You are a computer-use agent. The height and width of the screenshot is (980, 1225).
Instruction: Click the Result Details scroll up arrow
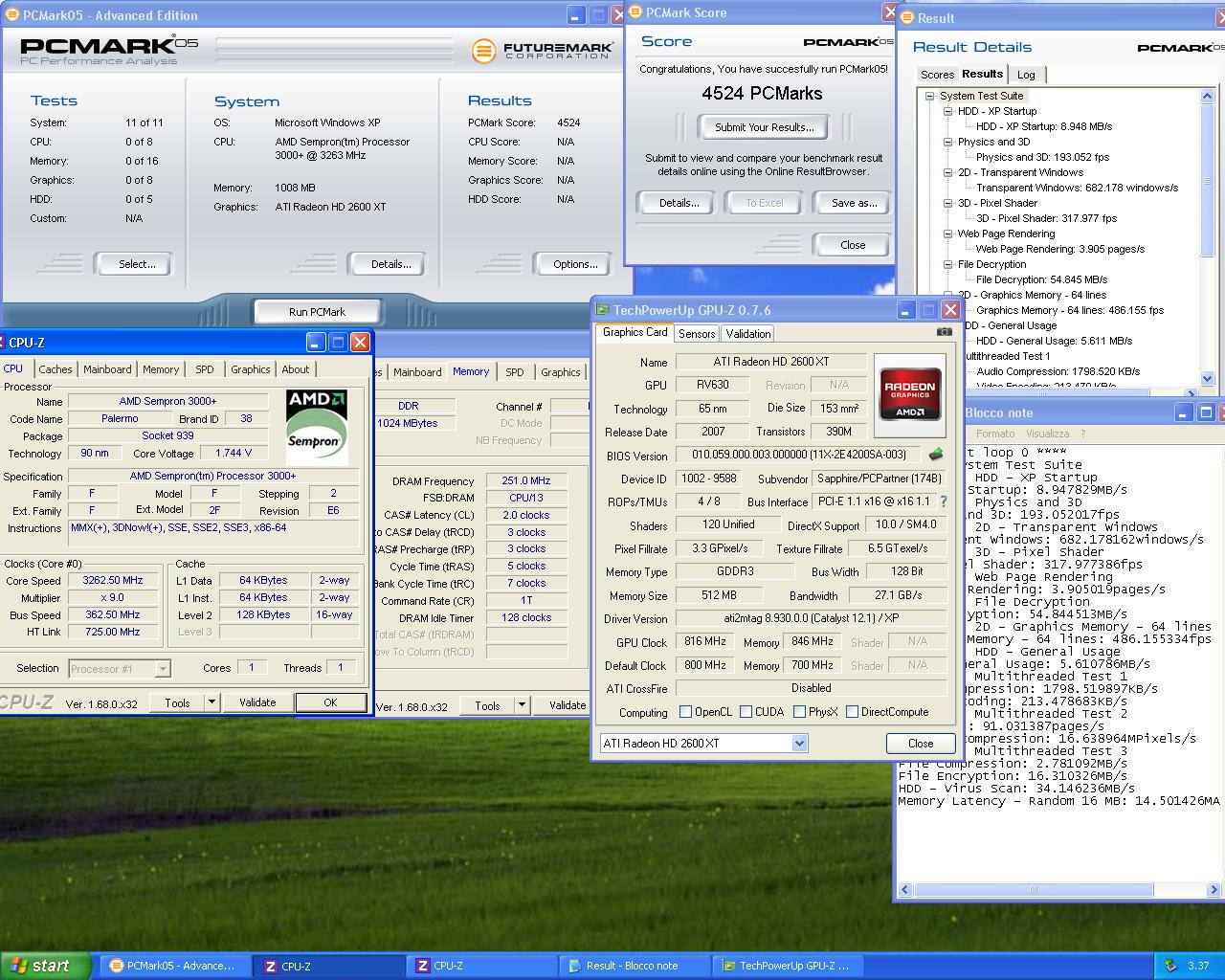[1206, 96]
